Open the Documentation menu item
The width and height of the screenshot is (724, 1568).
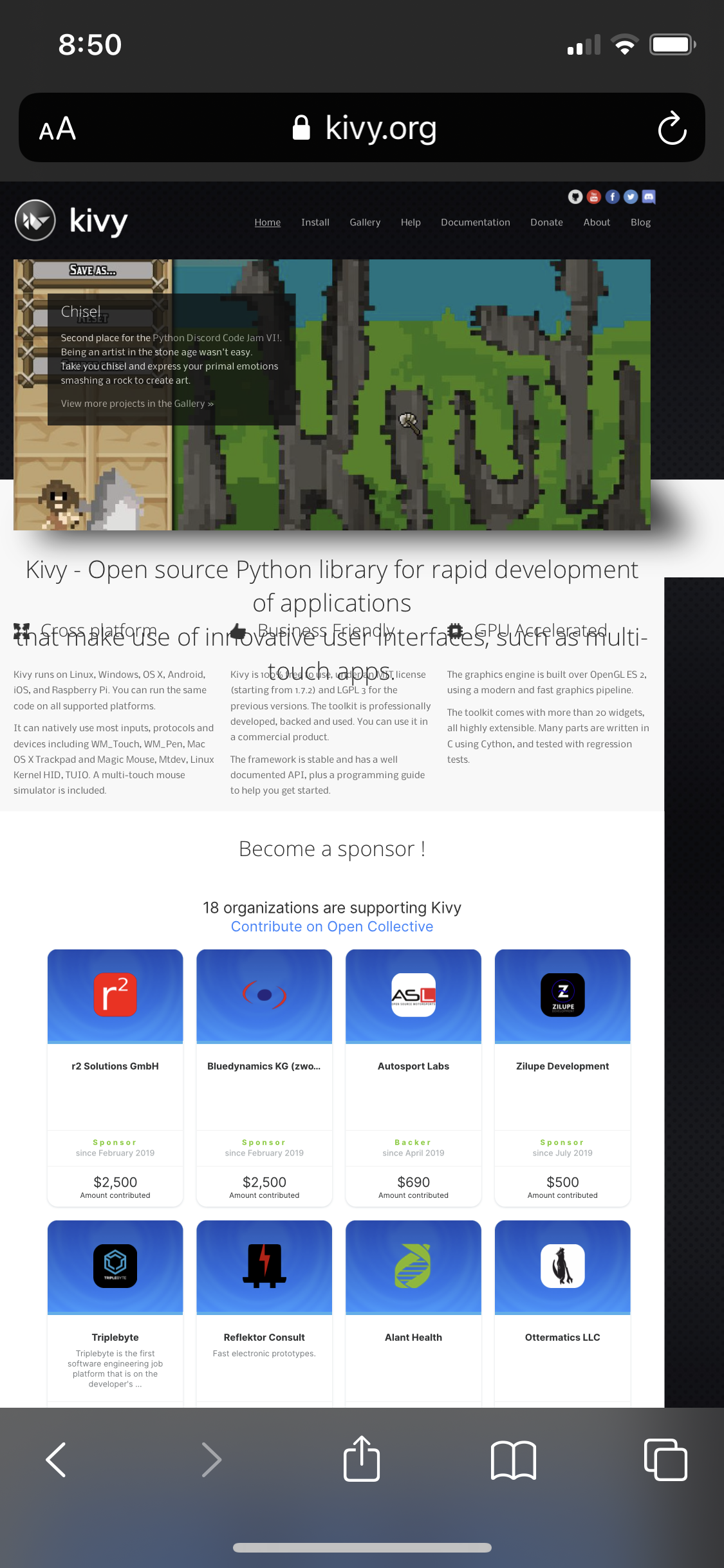[476, 222]
